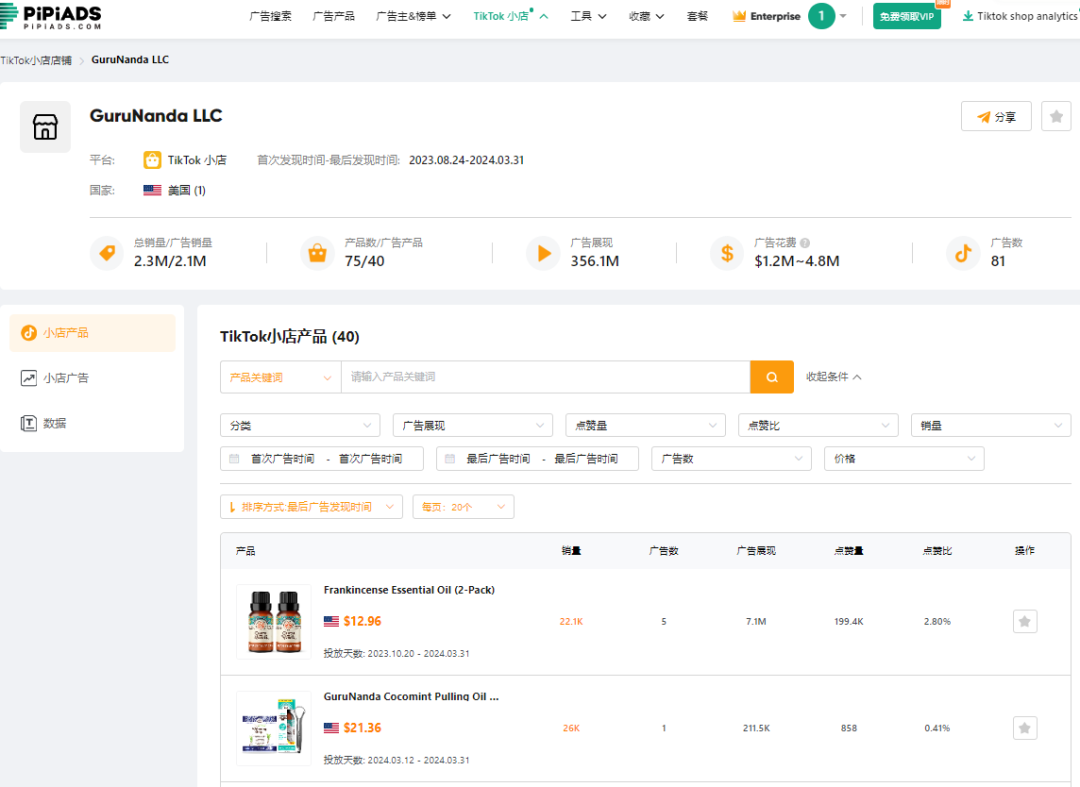Click the $21.36 price

(362, 728)
